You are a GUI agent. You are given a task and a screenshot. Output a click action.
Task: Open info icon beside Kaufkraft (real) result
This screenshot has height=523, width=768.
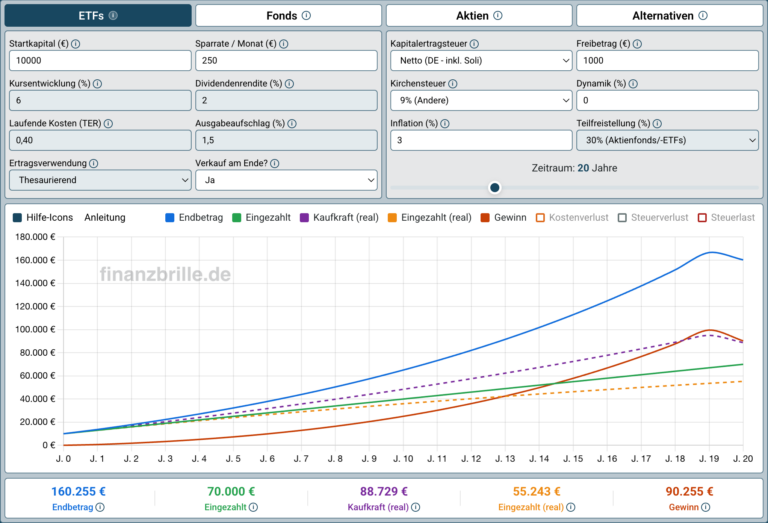415,507
